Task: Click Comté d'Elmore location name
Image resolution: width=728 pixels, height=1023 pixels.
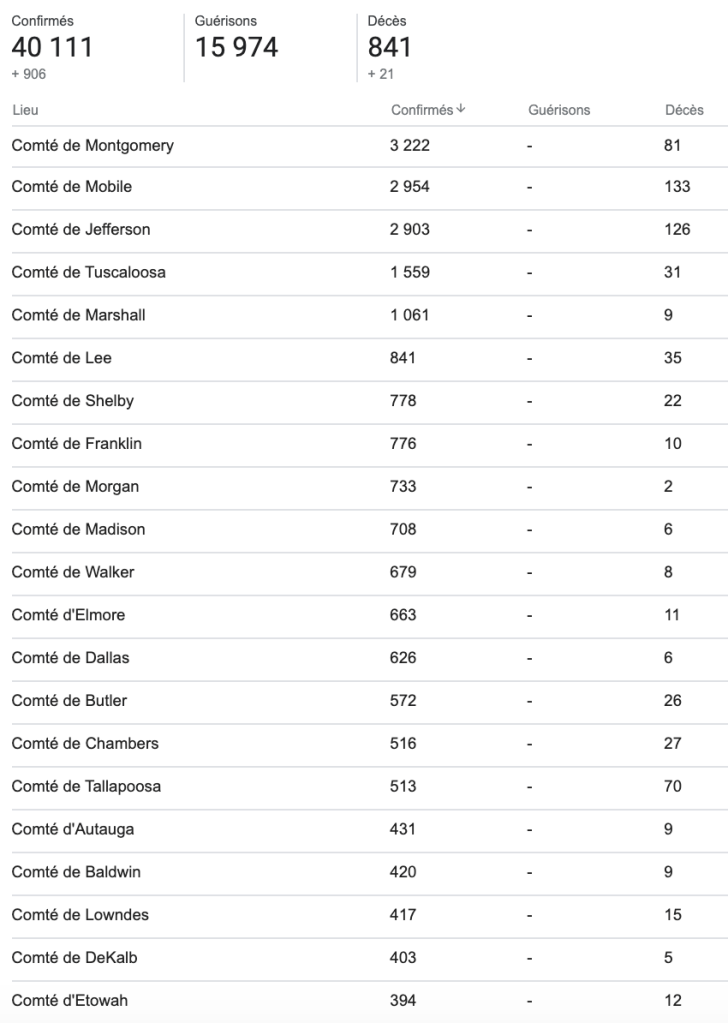Action: tap(69, 615)
